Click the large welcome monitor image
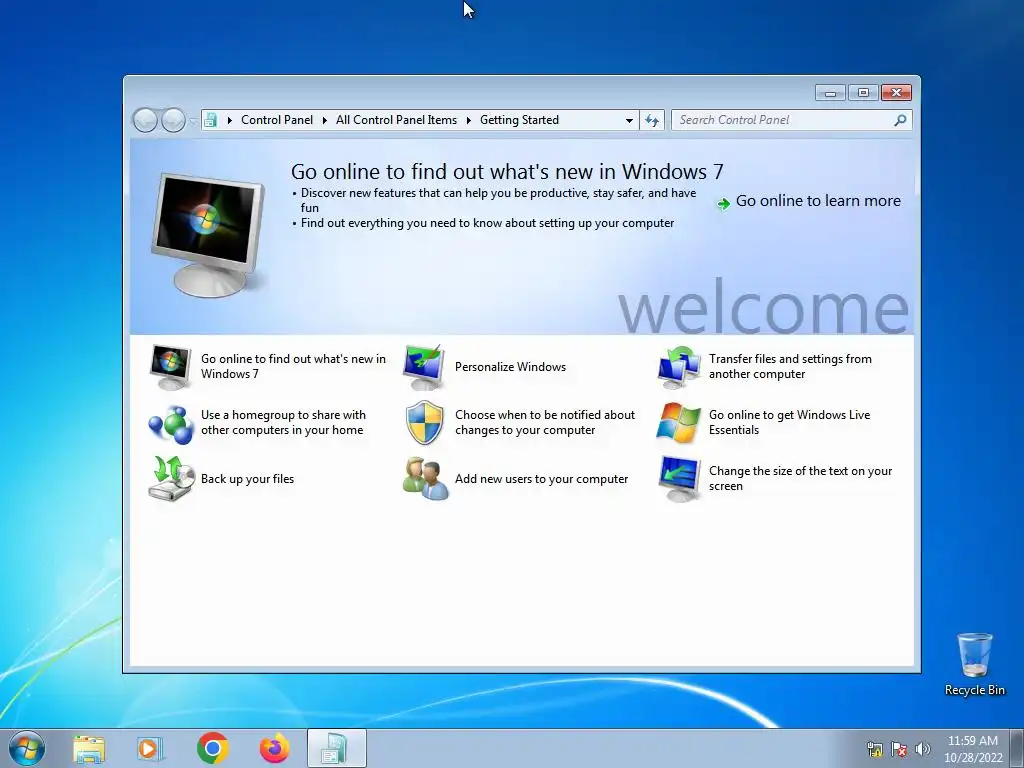 pyautogui.click(x=208, y=235)
